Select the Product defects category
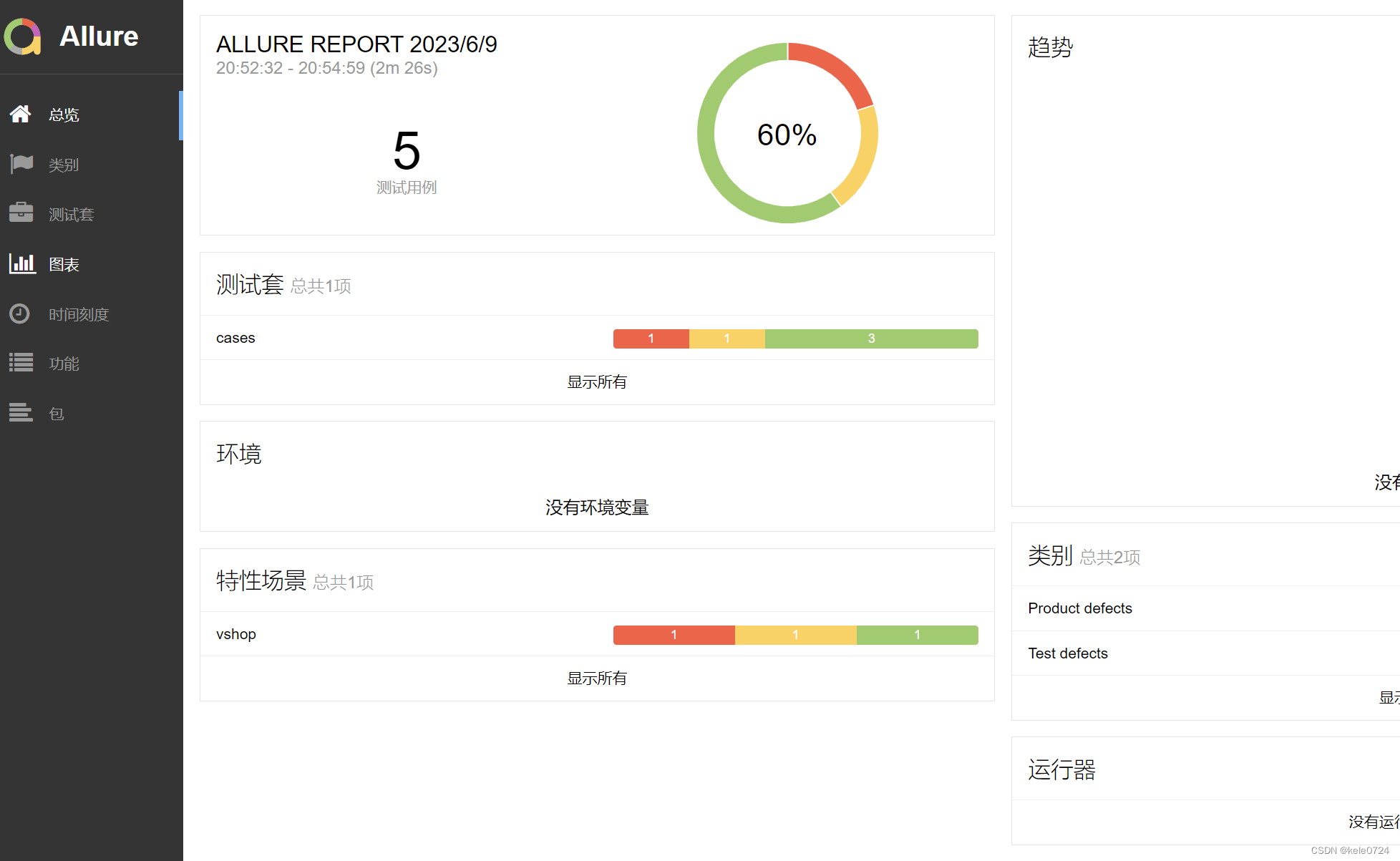 coord(1079,608)
